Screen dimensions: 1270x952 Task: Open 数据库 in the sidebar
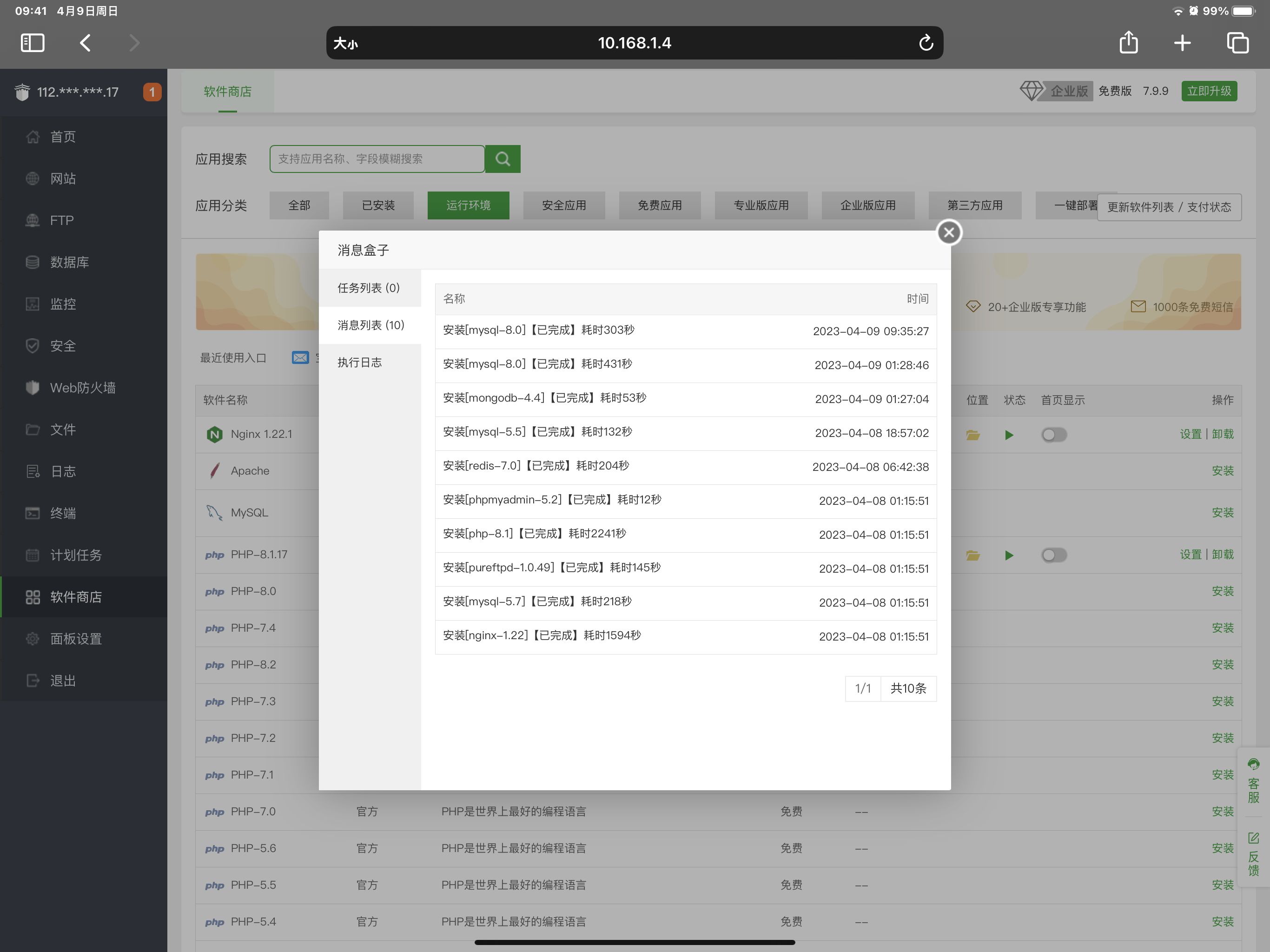pyautogui.click(x=84, y=262)
